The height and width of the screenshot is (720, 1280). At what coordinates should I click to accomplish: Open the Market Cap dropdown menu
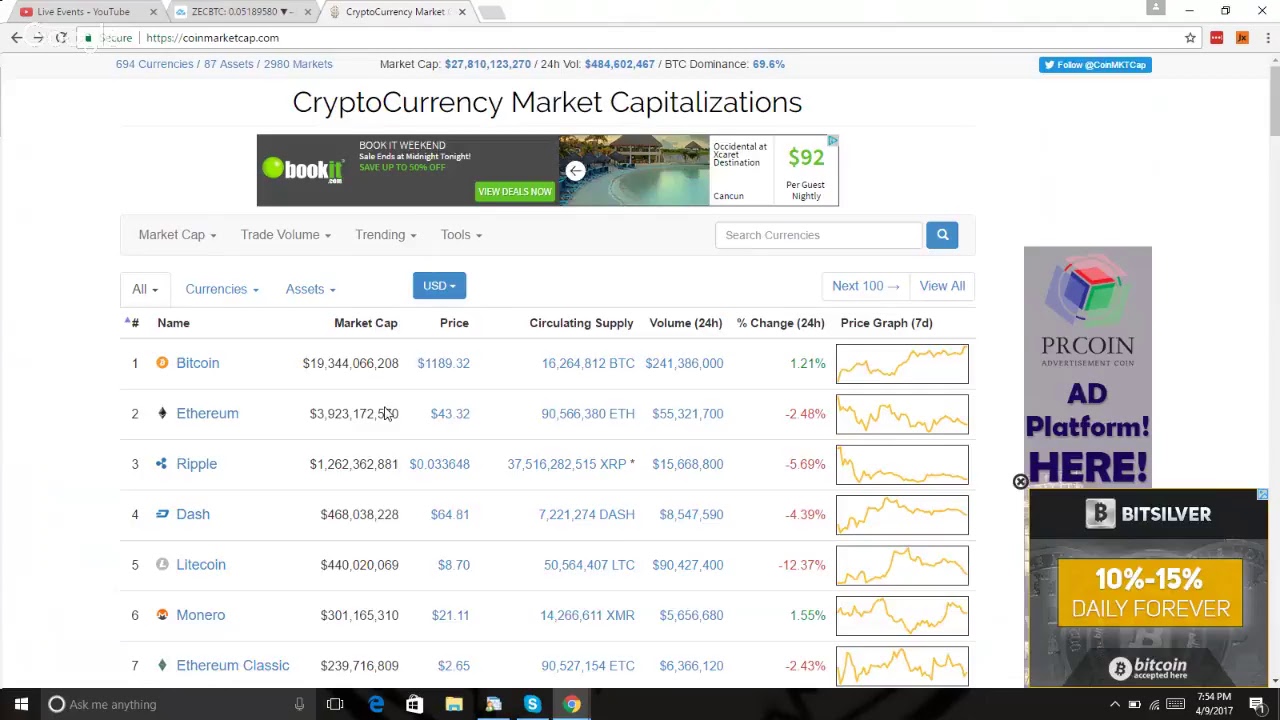pyautogui.click(x=177, y=235)
